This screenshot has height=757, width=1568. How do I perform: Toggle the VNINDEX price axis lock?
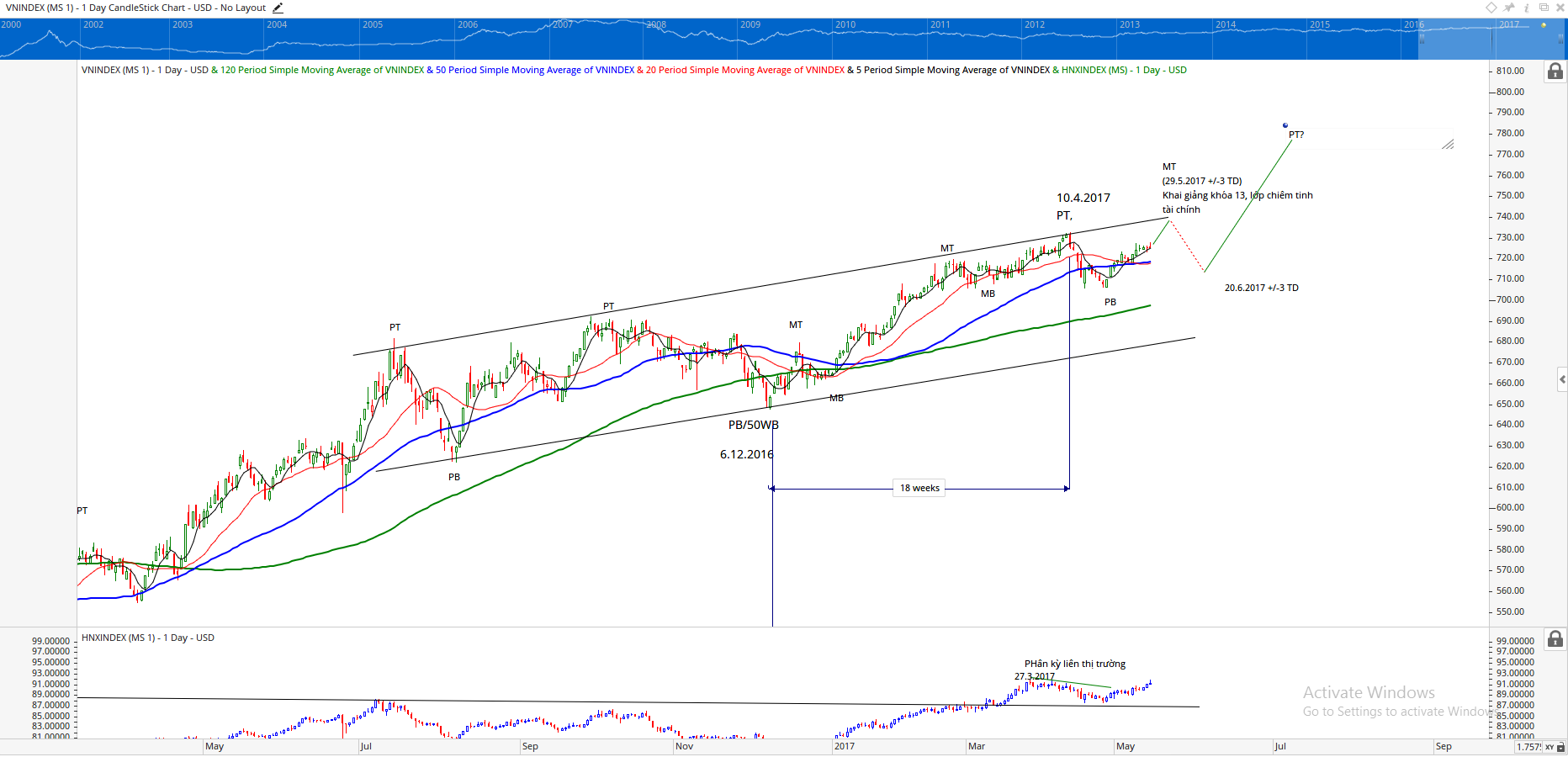click(1555, 71)
